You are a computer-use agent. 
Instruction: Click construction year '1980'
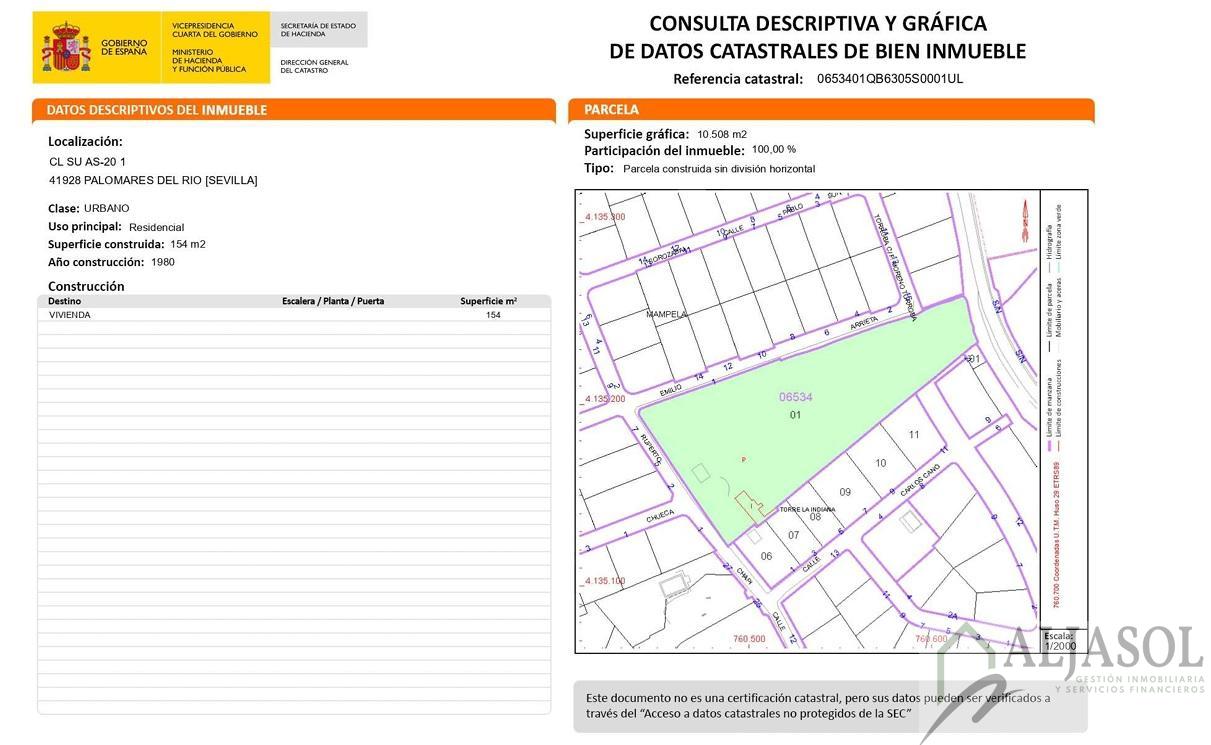tap(163, 262)
